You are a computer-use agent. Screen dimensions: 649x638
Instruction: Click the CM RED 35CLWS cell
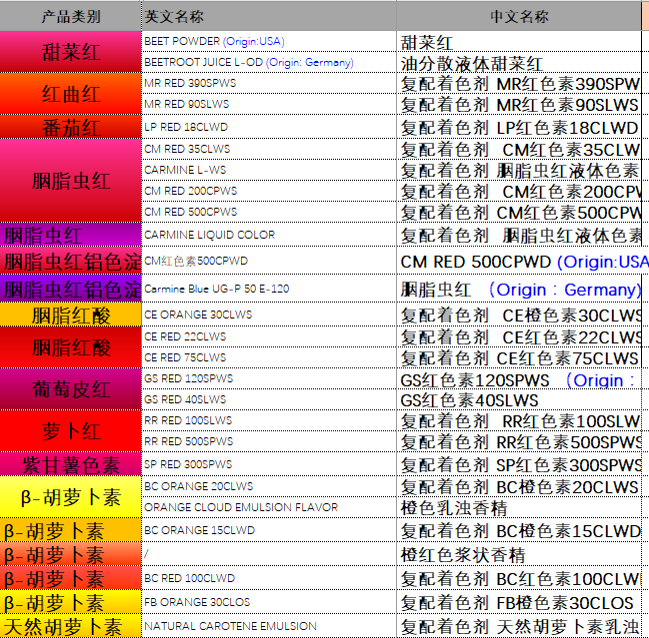[269, 149]
